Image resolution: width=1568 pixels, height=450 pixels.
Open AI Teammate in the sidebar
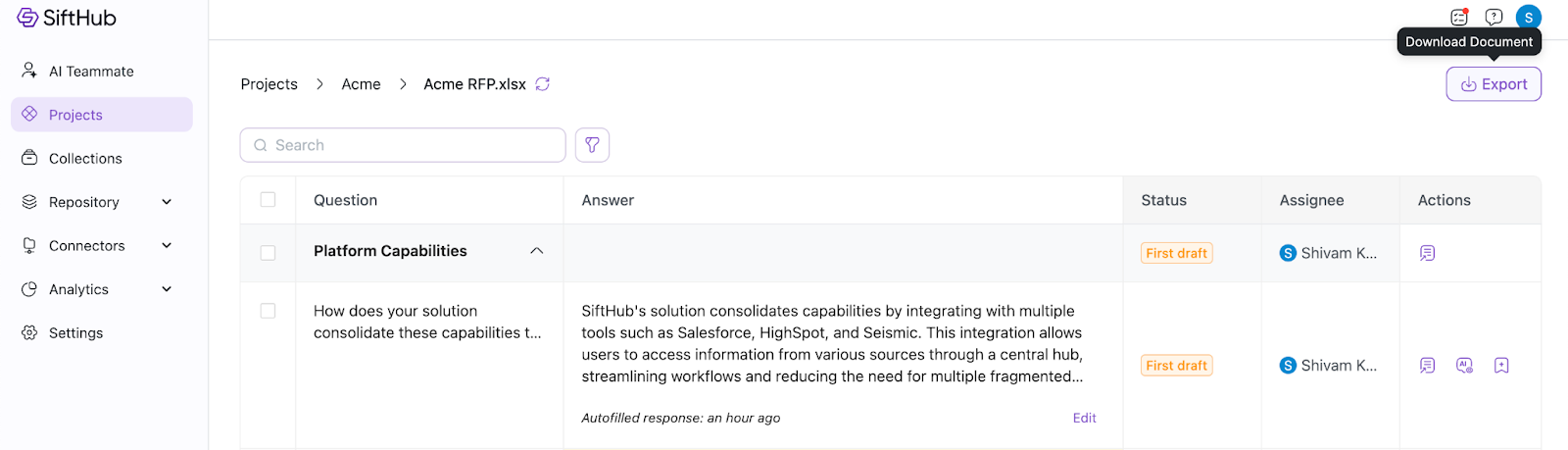click(x=91, y=72)
